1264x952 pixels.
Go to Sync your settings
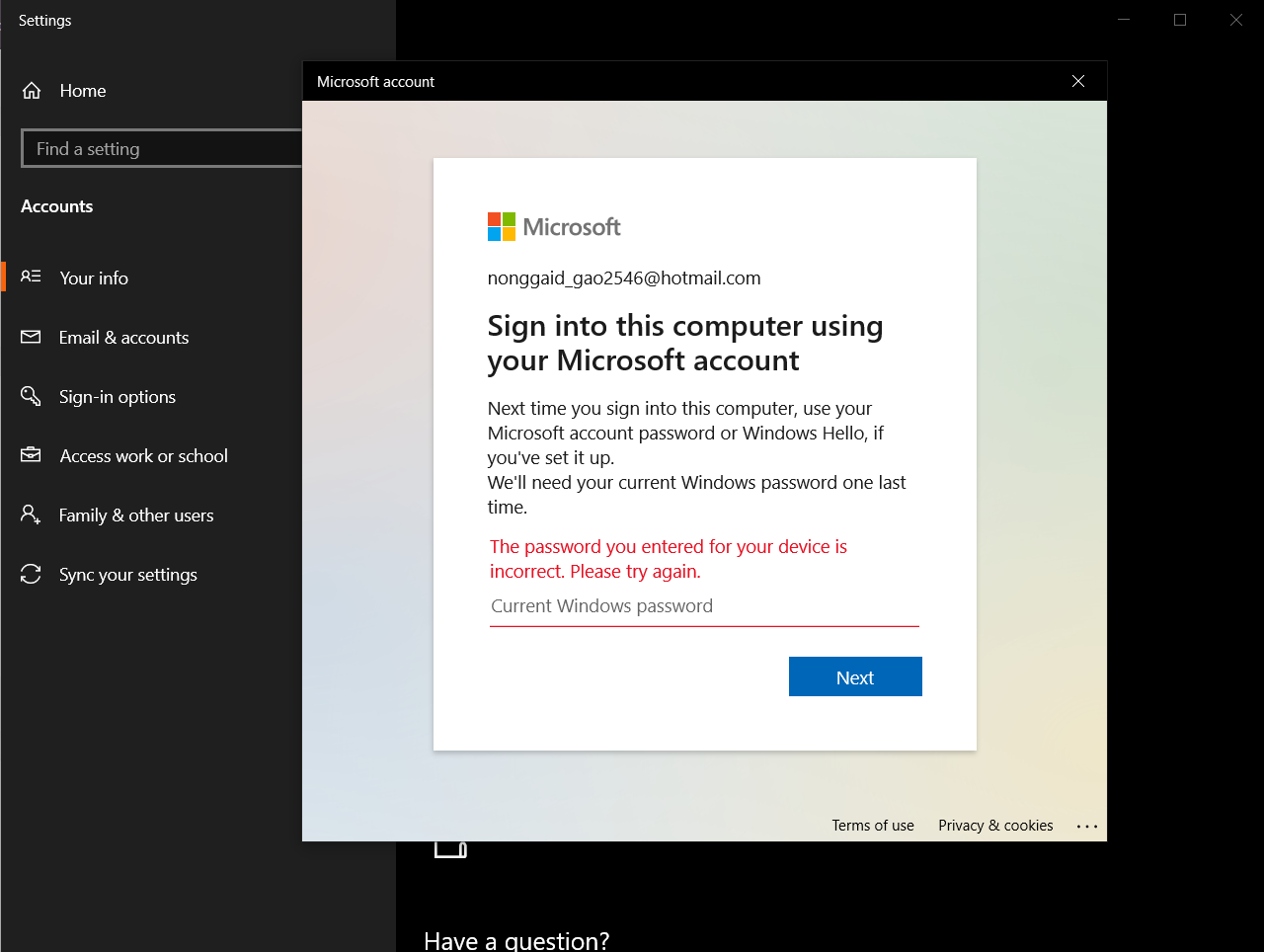[128, 575]
